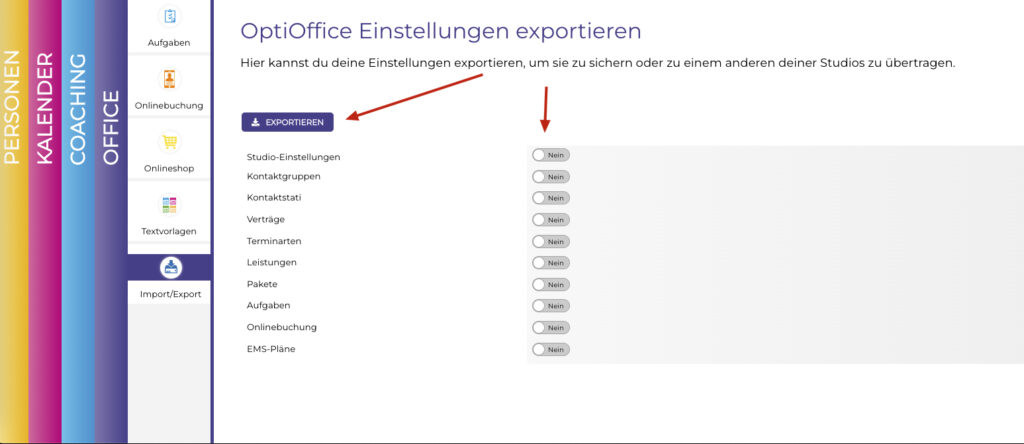Click the OptiOffice Einstellungen exportieren heading
This screenshot has width=1024, height=444.
441,31
